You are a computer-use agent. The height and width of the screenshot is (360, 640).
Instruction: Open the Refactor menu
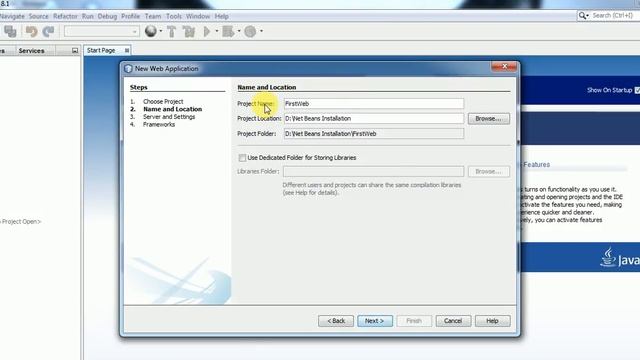click(65, 16)
